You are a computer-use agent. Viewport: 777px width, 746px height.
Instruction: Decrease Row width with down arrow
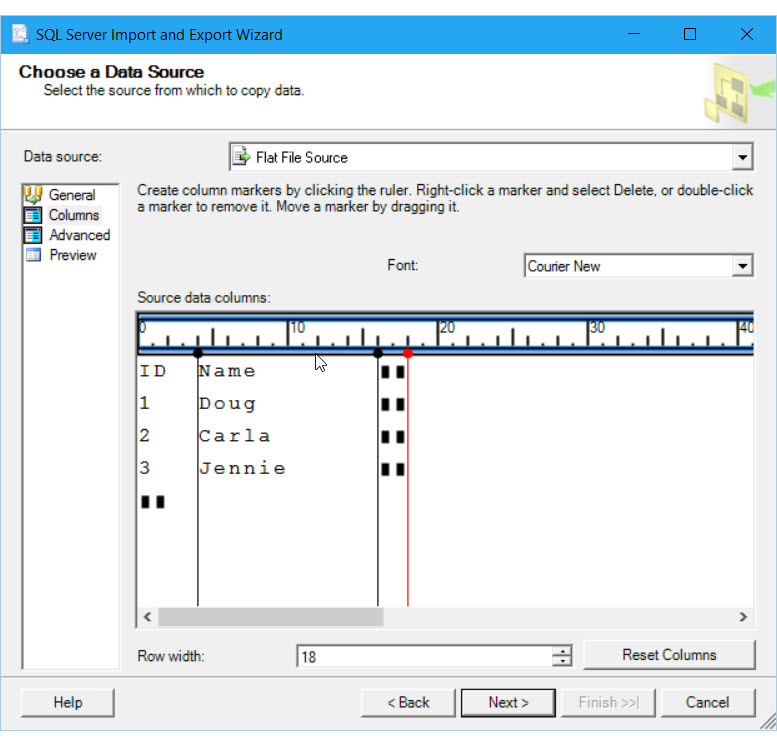click(x=563, y=661)
